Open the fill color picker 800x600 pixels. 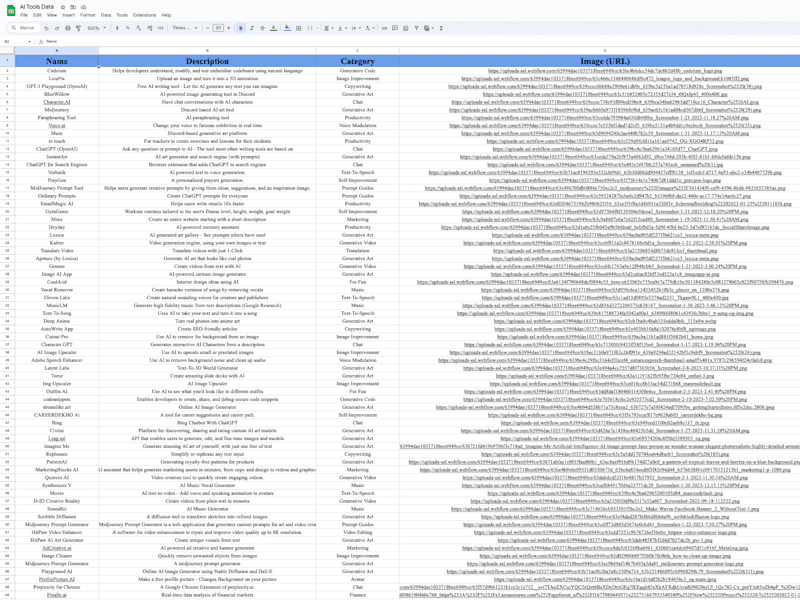(x=288, y=28)
